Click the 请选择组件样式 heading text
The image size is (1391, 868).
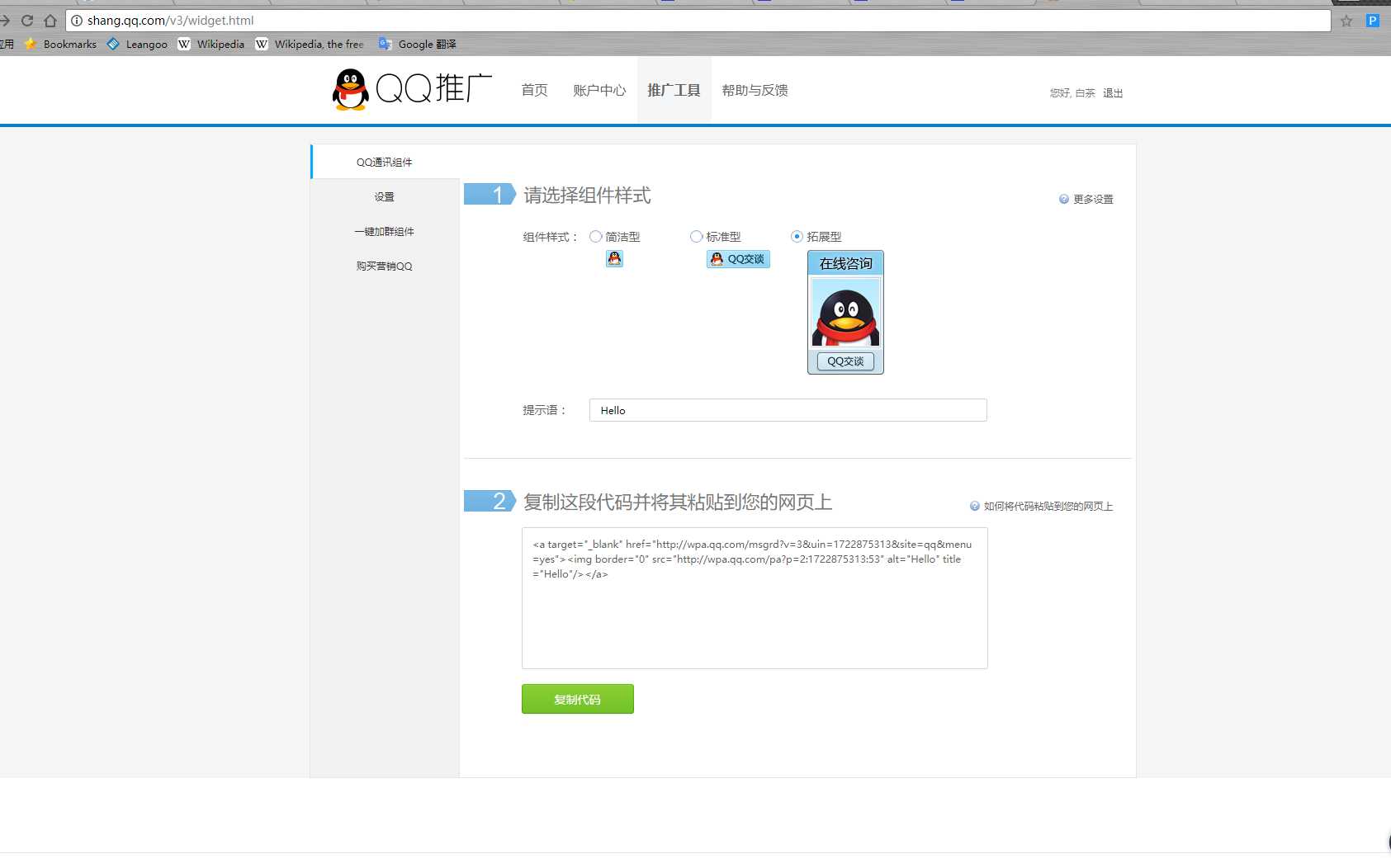(587, 196)
